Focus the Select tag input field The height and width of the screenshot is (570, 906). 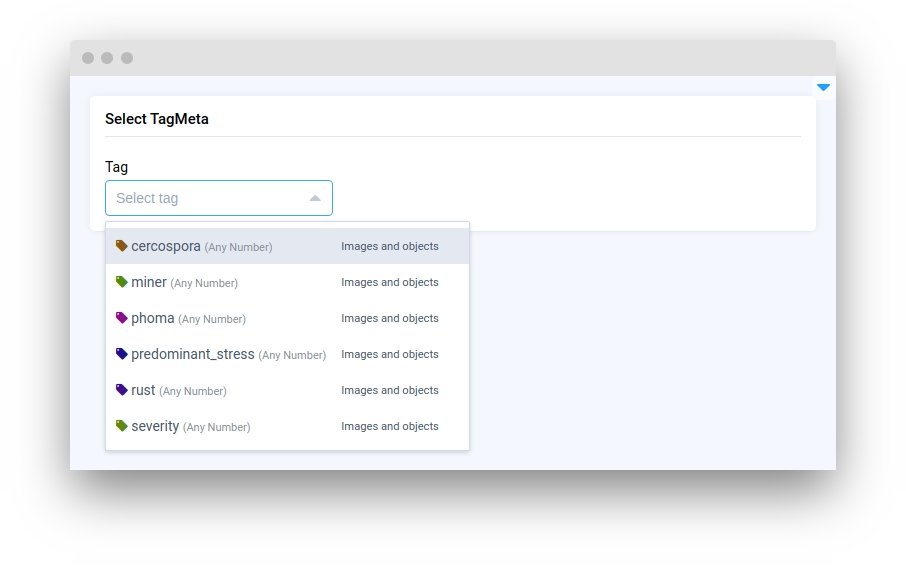click(x=205, y=198)
